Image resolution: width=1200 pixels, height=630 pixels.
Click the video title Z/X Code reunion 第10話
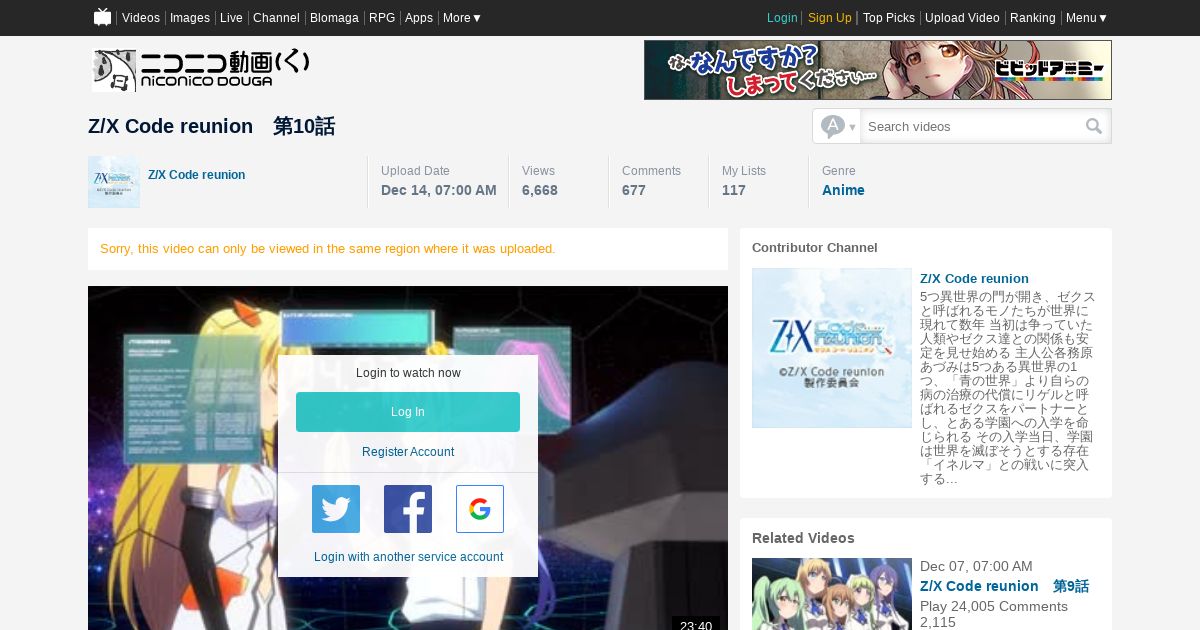pos(211,126)
